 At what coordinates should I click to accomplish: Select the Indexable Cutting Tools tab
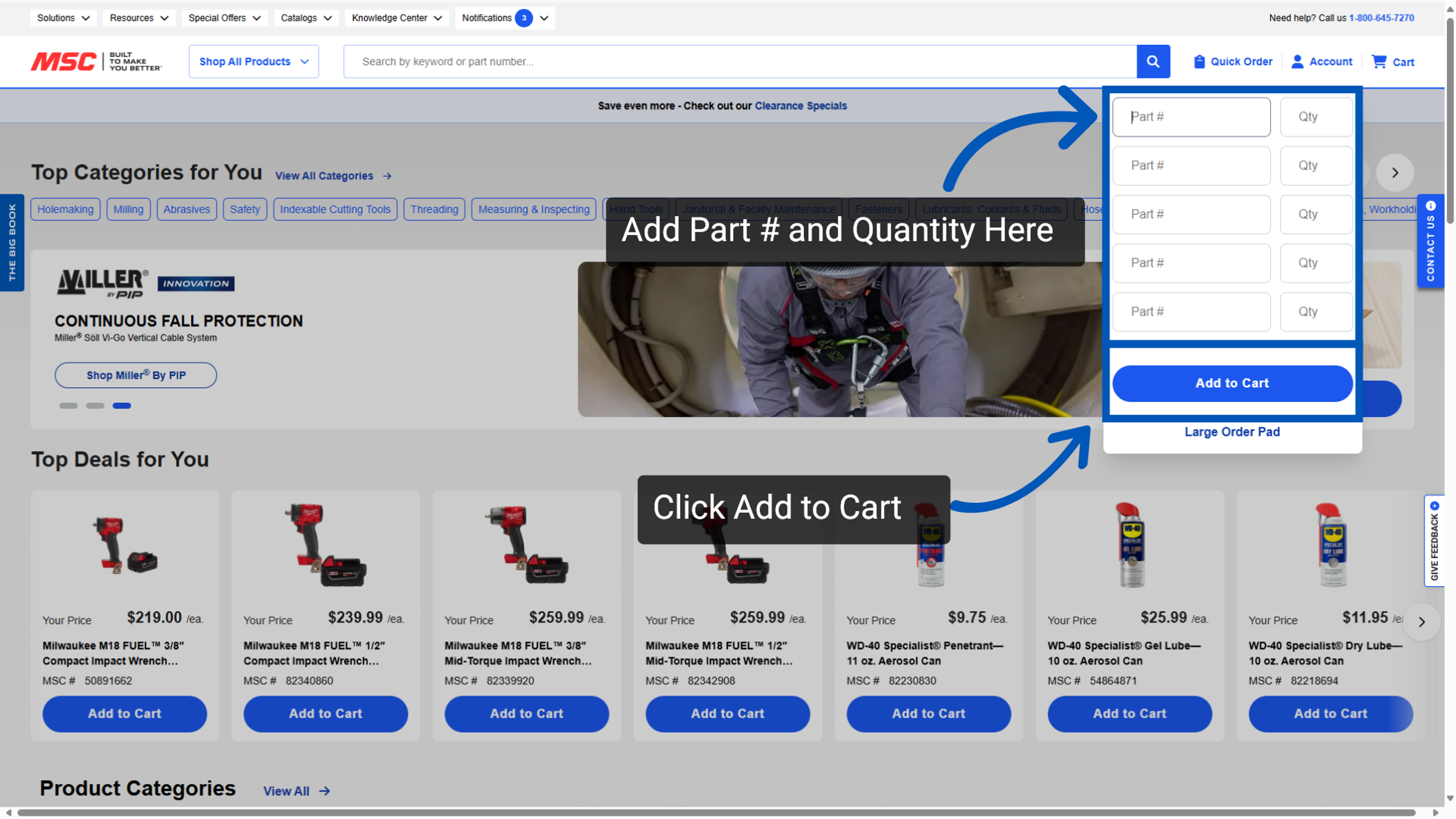(x=335, y=209)
